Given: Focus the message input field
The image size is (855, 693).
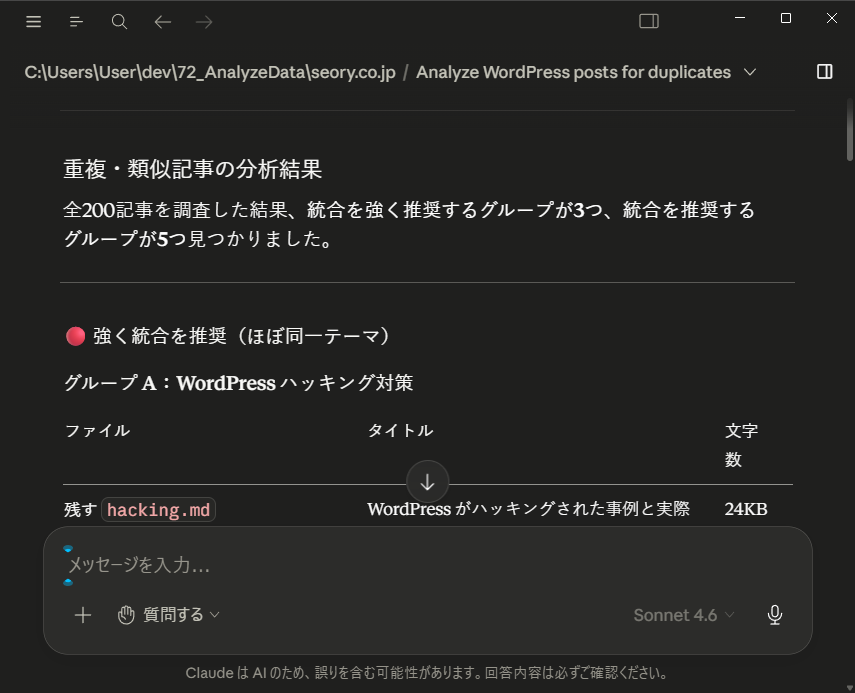Looking at the screenshot, I should [428, 565].
